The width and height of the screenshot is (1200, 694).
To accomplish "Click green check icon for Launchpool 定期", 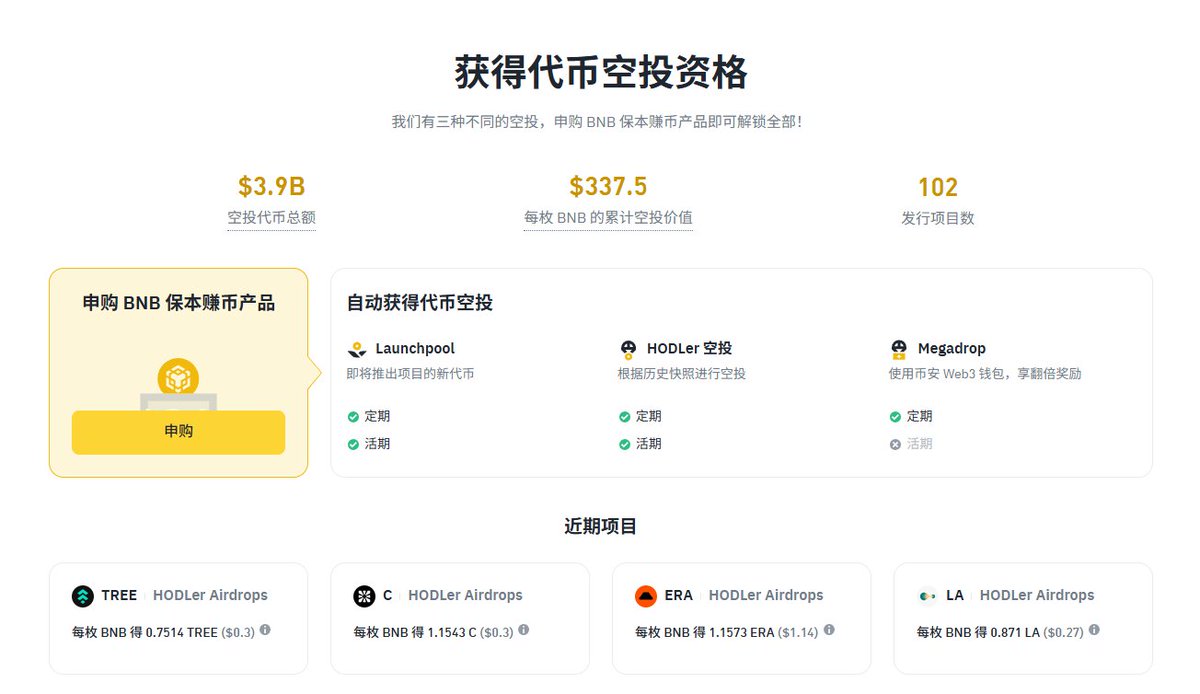I will 353,417.
